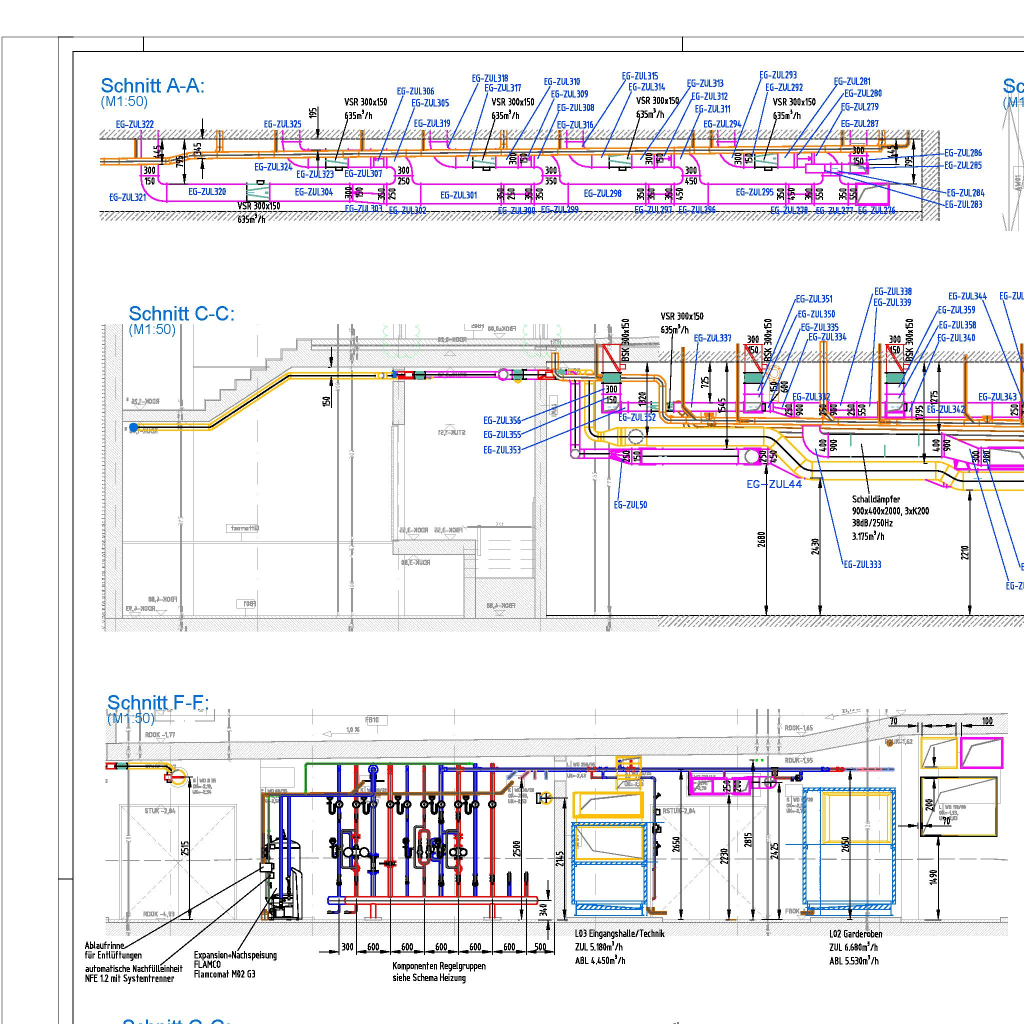Viewport: 1024px width, 1024px height.
Task: Select the EG-ZUL325 duct label
Action: tap(282, 125)
